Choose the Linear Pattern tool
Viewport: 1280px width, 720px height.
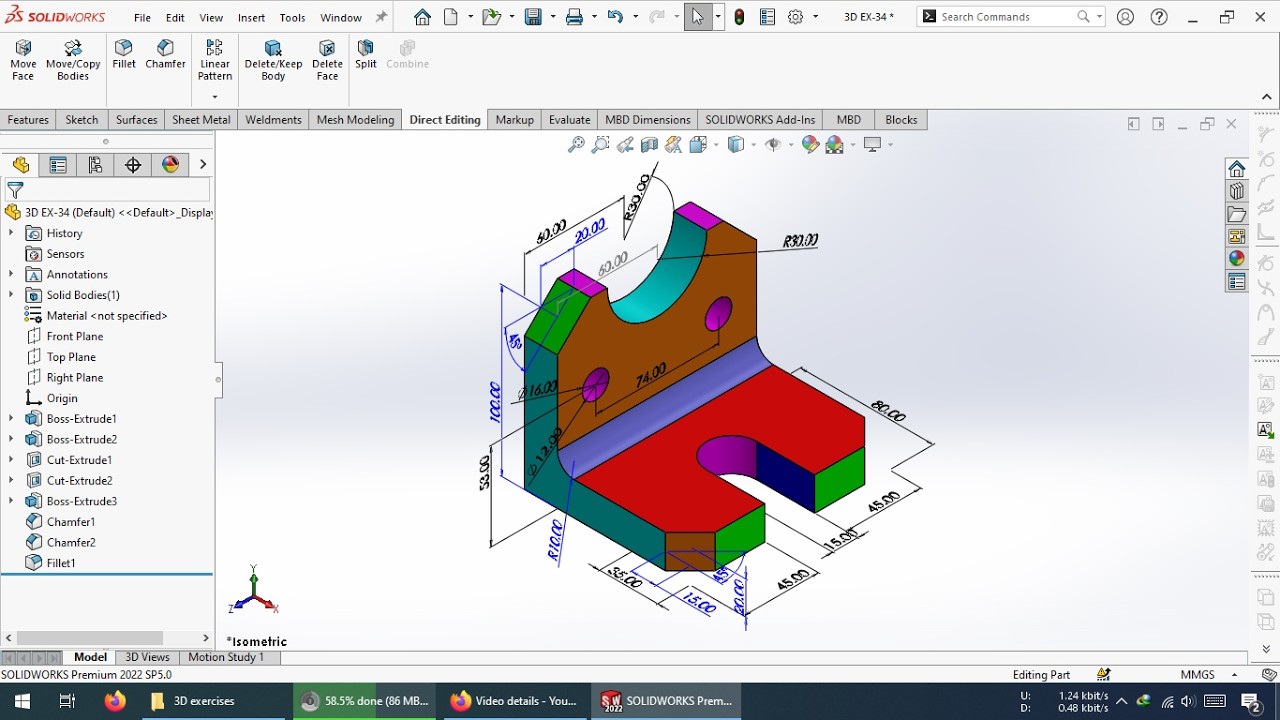(x=214, y=60)
